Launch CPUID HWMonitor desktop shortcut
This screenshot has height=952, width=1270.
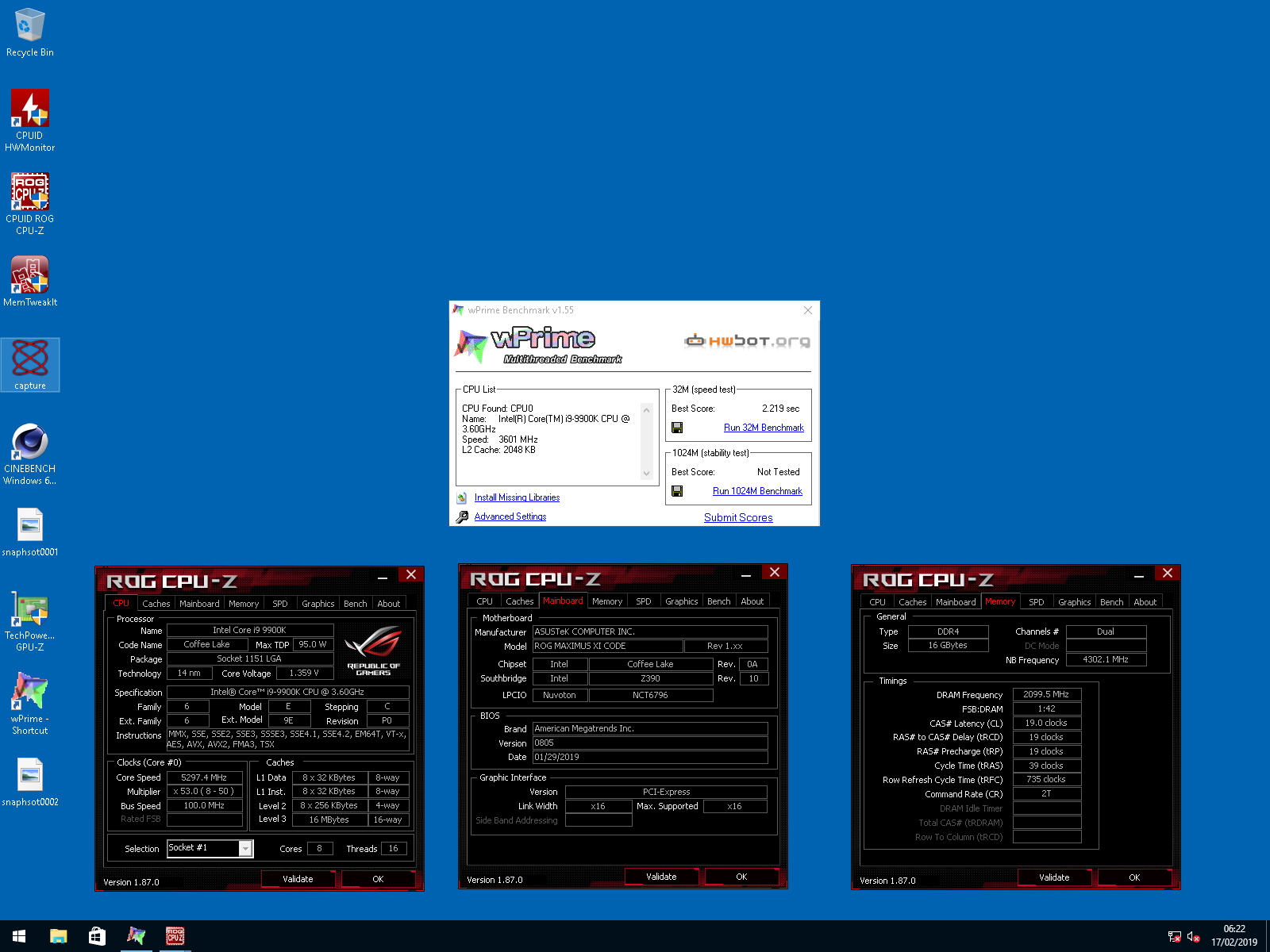(x=30, y=120)
